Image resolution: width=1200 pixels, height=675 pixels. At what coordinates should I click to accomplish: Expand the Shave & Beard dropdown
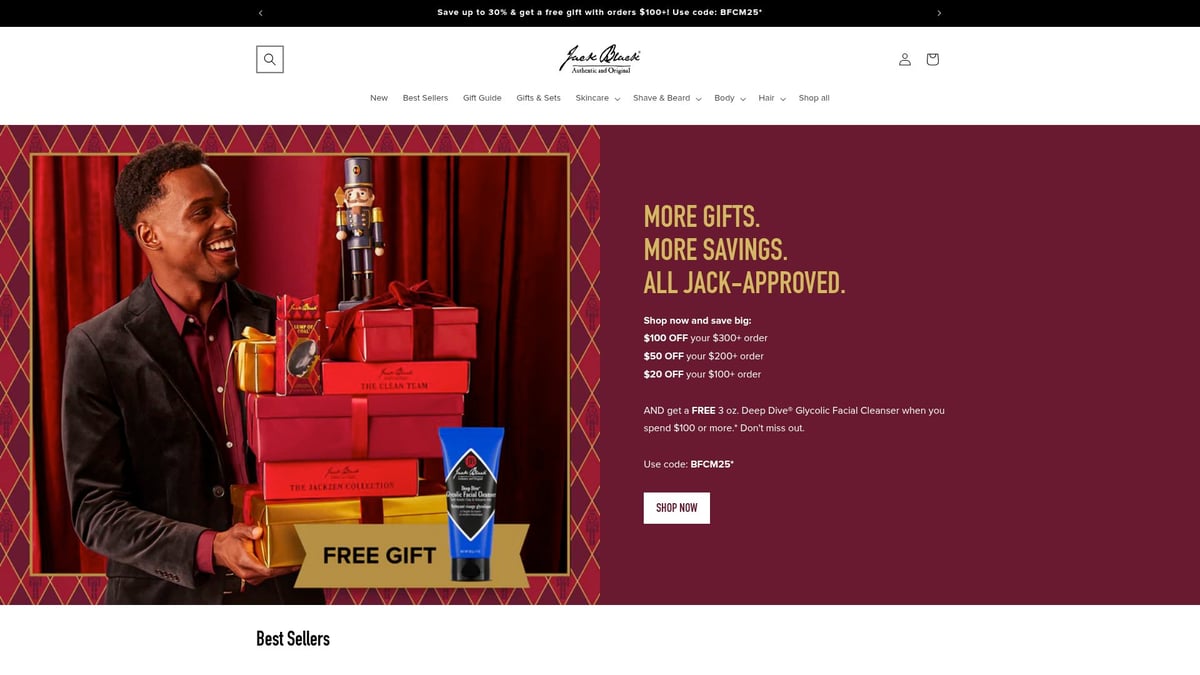[x=667, y=98]
